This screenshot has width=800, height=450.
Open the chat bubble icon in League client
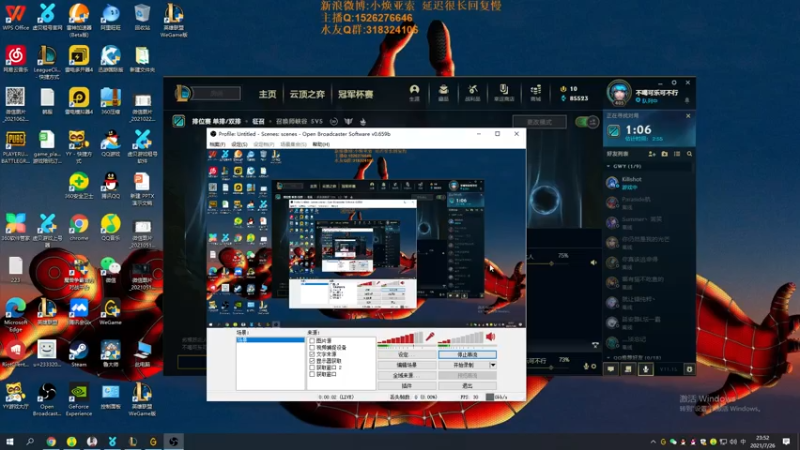tap(611, 369)
